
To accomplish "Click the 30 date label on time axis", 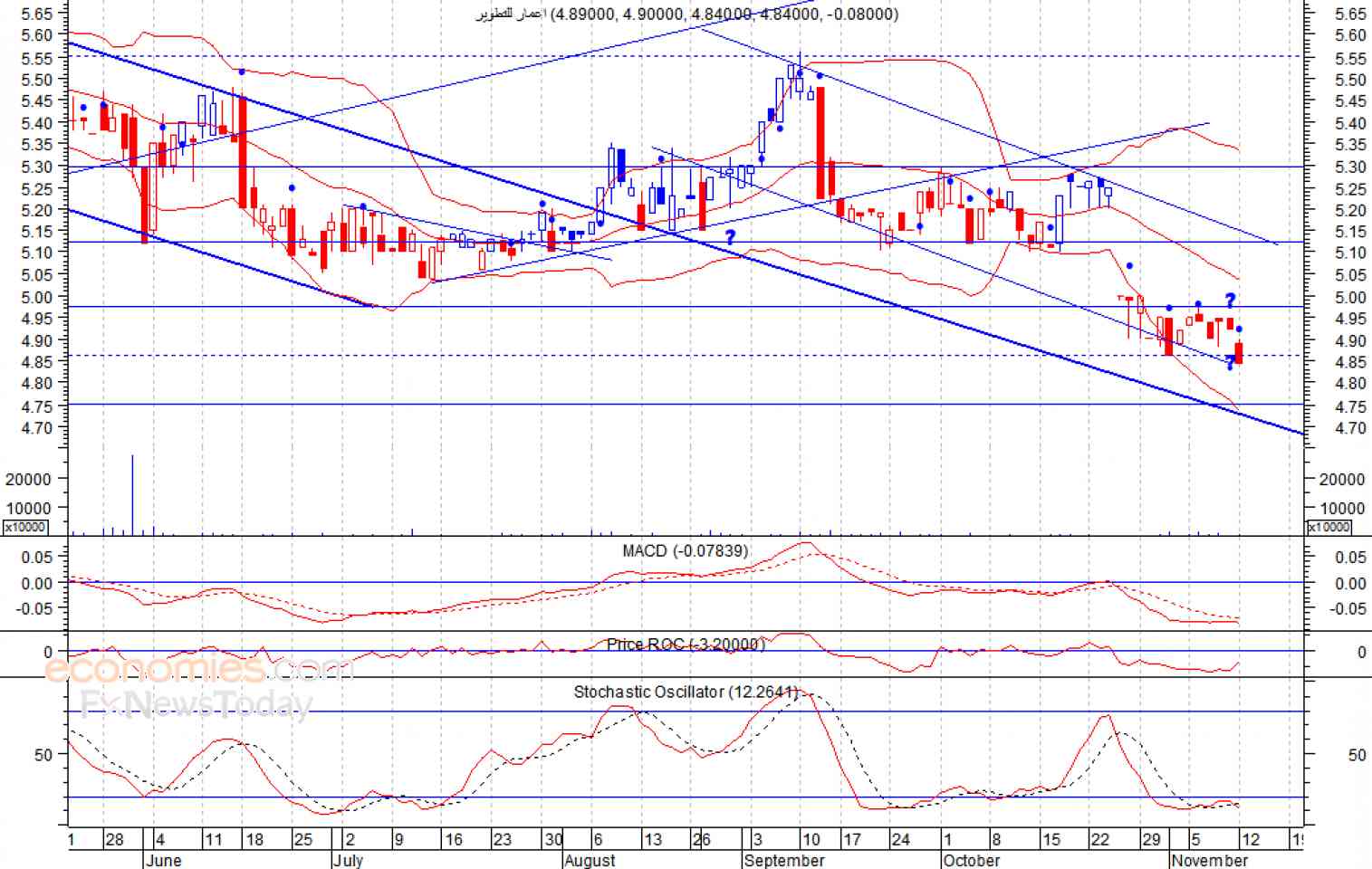I will coord(553,840).
